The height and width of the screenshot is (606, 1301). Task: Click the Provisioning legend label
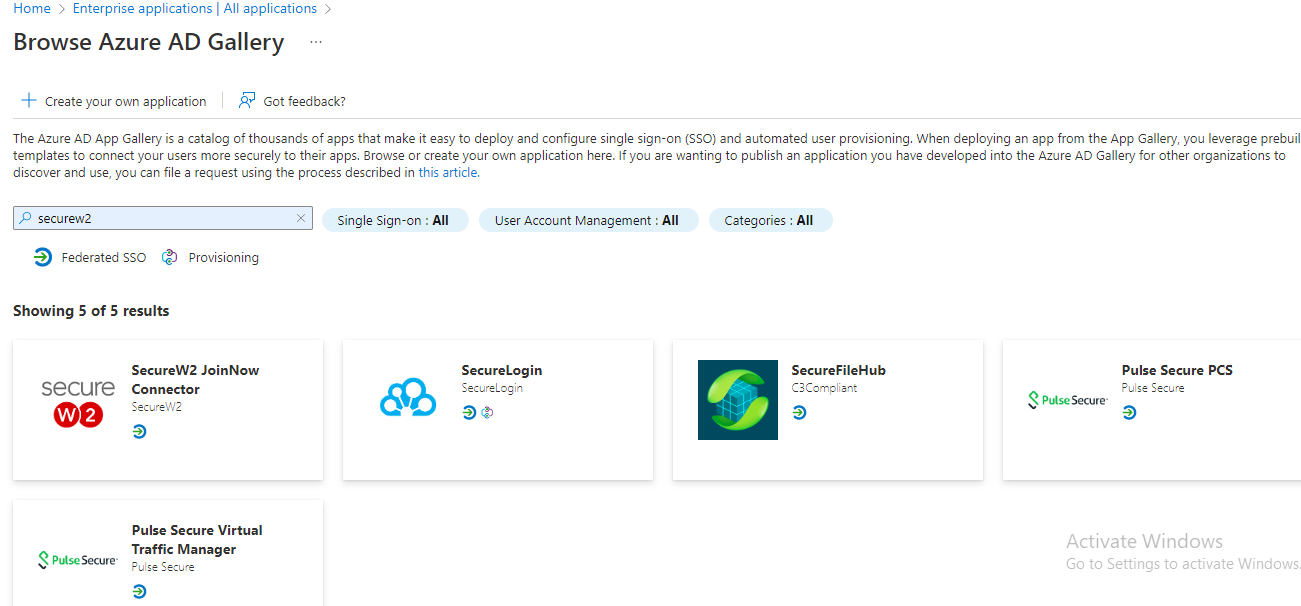tap(224, 257)
